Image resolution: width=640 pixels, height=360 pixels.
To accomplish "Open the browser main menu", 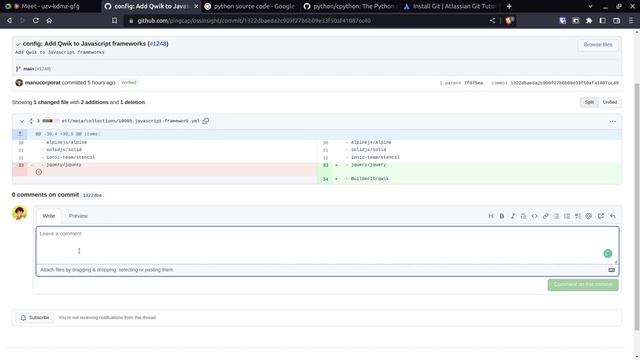I will click(631, 20).
